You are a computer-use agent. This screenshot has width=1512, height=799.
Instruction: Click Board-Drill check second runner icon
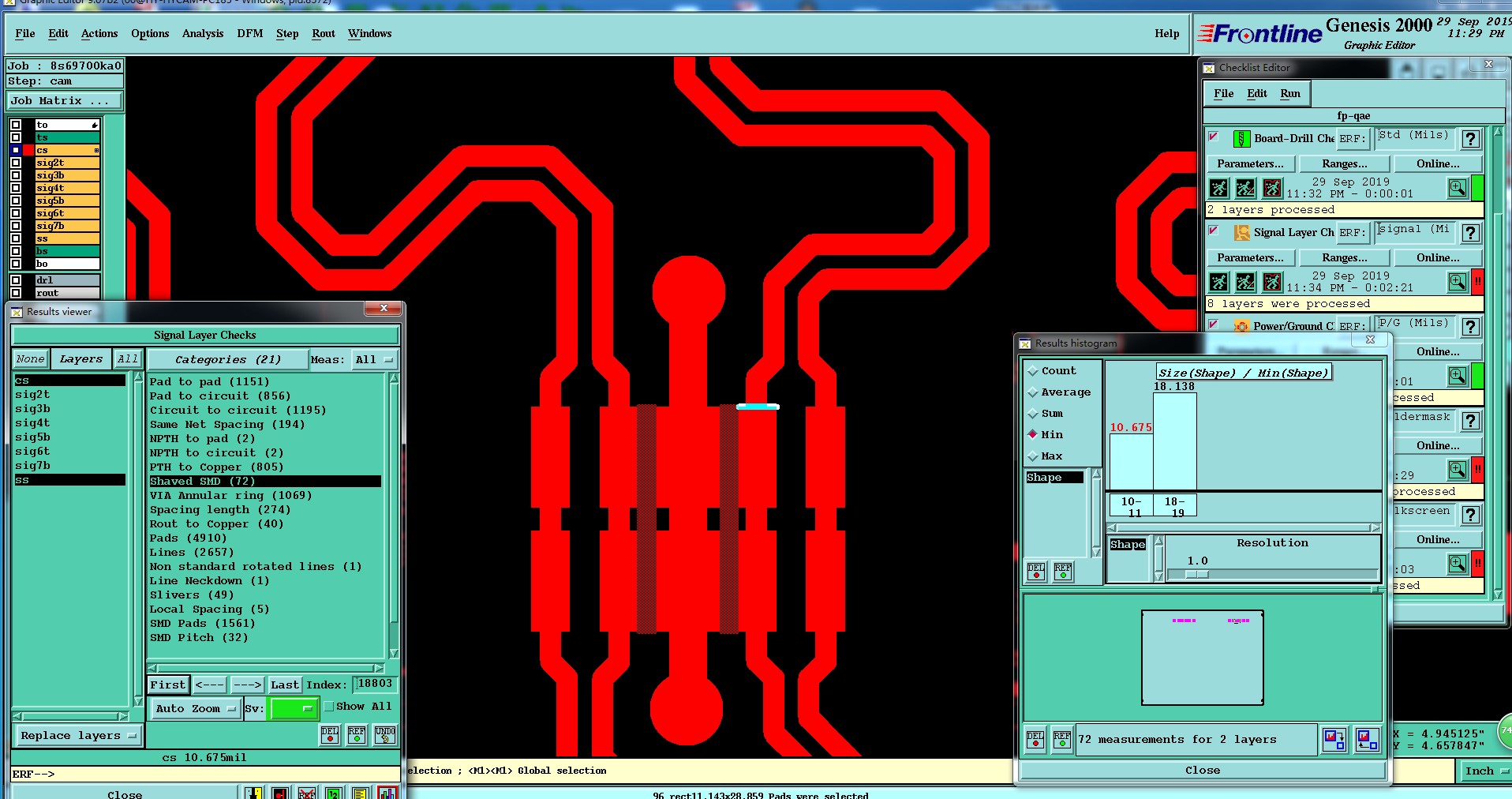pyautogui.click(x=1246, y=188)
